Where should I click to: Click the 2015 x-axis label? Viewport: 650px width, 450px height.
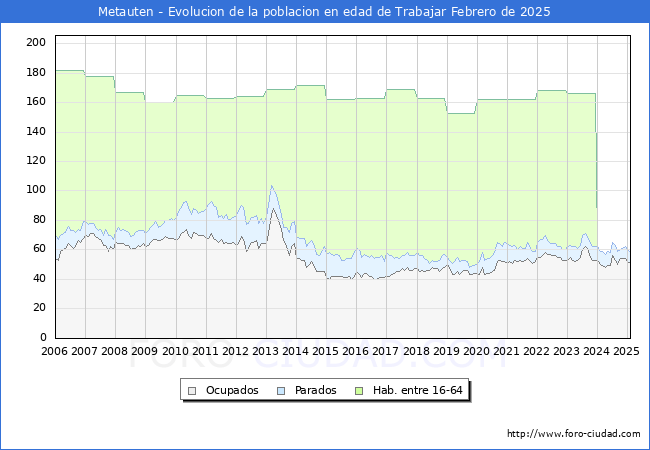tap(325, 351)
